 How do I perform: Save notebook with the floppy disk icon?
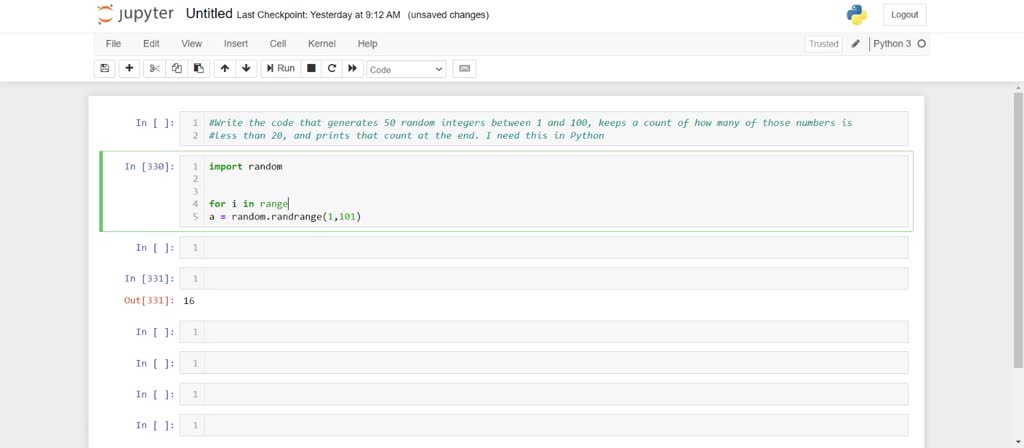pyautogui.click(x=104, y=69)
